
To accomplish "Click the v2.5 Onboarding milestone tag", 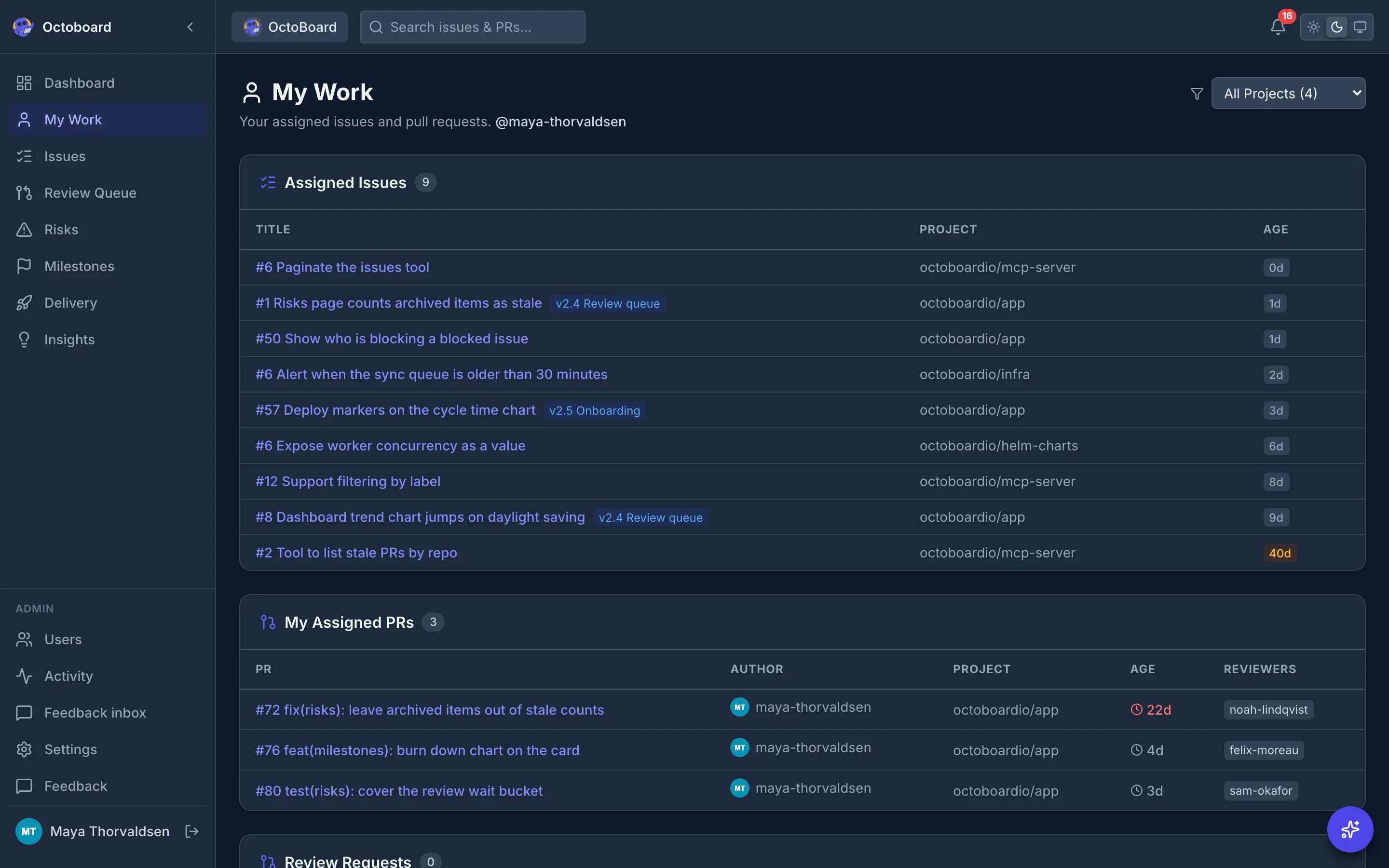I will tap(595, 410).
